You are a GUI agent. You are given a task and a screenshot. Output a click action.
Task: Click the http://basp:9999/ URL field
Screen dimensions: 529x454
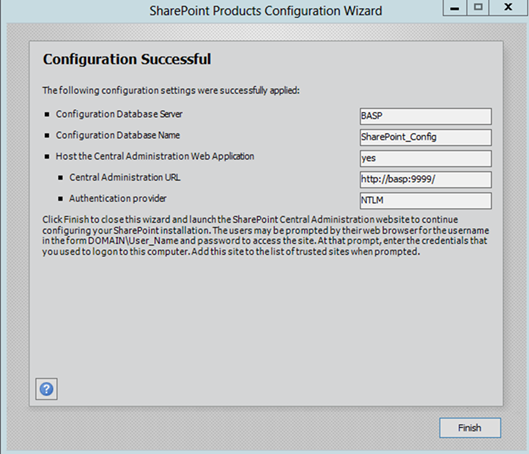point(425,179)
